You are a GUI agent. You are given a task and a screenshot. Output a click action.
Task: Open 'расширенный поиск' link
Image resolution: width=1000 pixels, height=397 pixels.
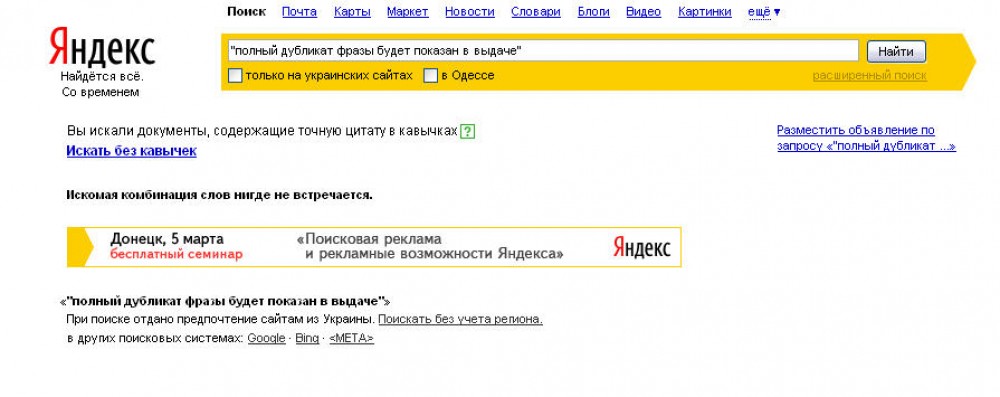(869, 76)
